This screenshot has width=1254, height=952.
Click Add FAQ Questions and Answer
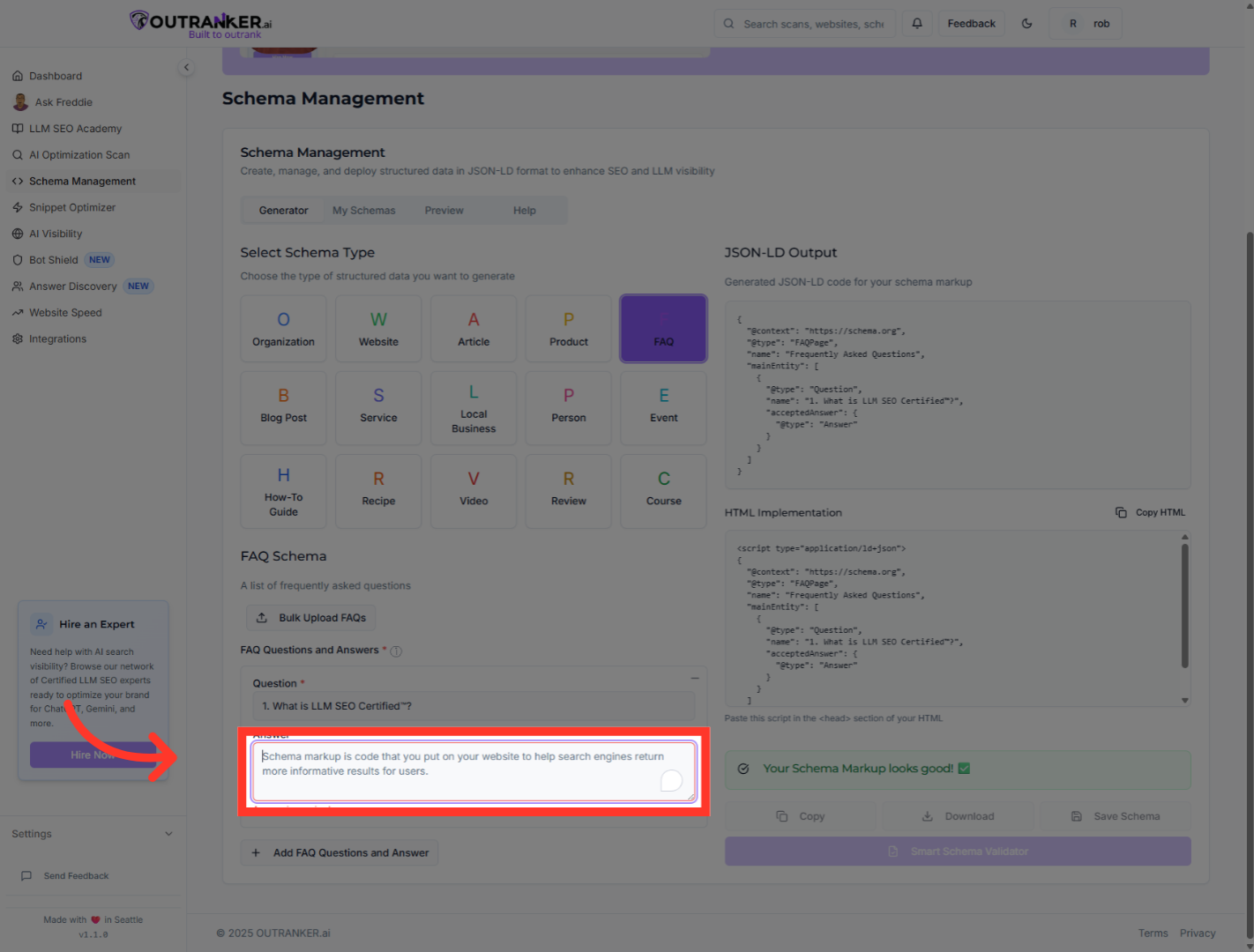tap(340, 853)
